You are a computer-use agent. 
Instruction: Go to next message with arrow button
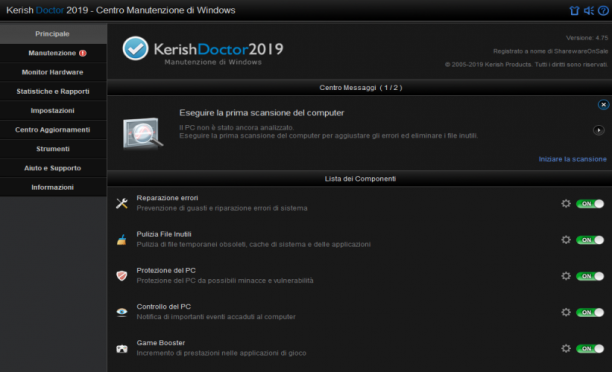(x=599, y=130)
